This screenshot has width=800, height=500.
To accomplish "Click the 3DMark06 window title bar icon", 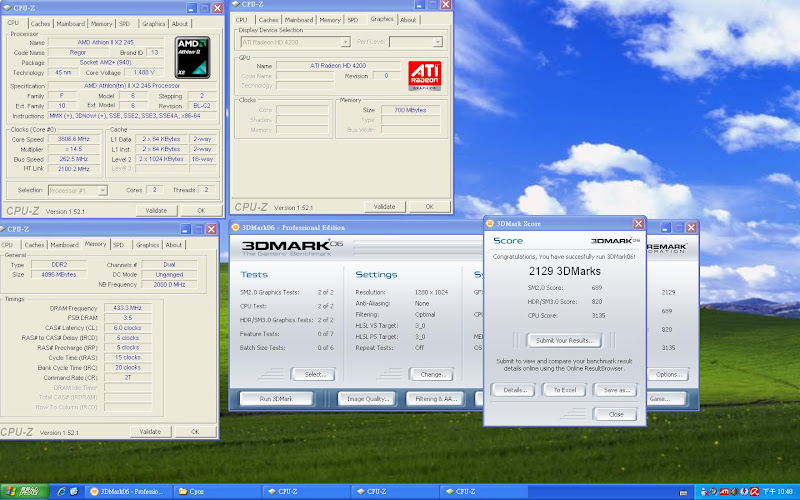I will click(x=236, y=227).
